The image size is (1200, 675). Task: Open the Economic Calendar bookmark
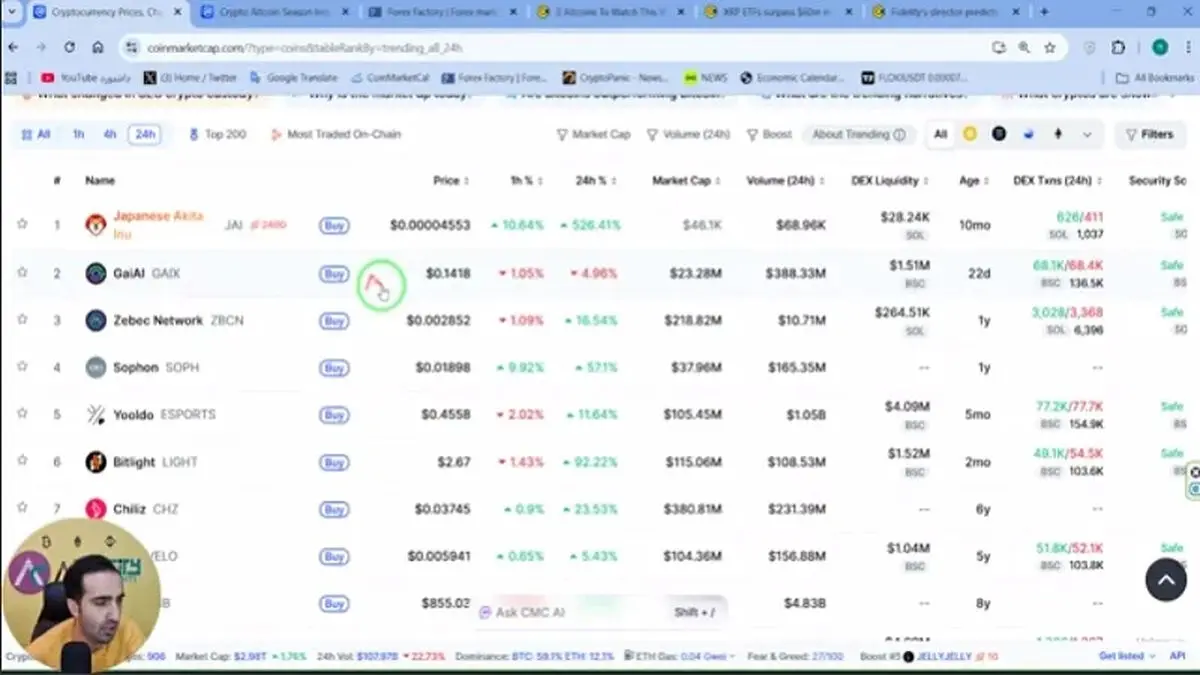click(793, 77)
